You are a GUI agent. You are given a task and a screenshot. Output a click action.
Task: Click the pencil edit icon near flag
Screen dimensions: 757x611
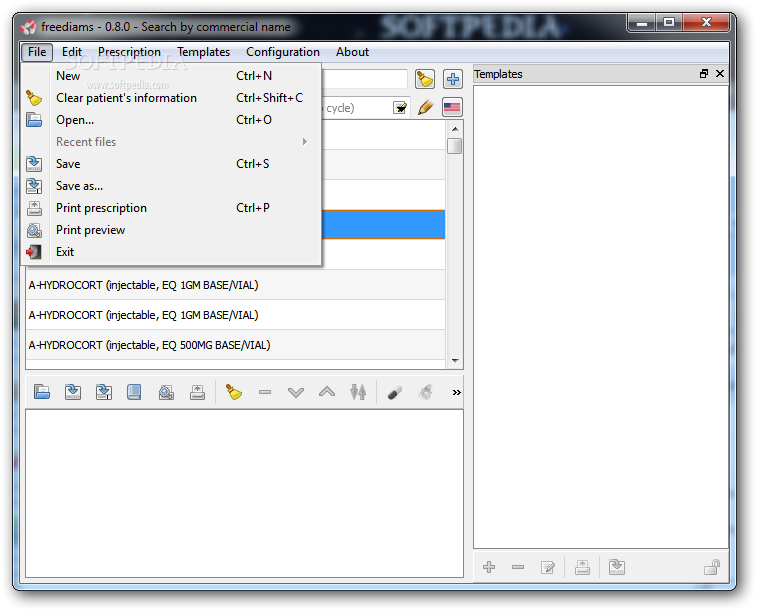[x=425, y=108]
